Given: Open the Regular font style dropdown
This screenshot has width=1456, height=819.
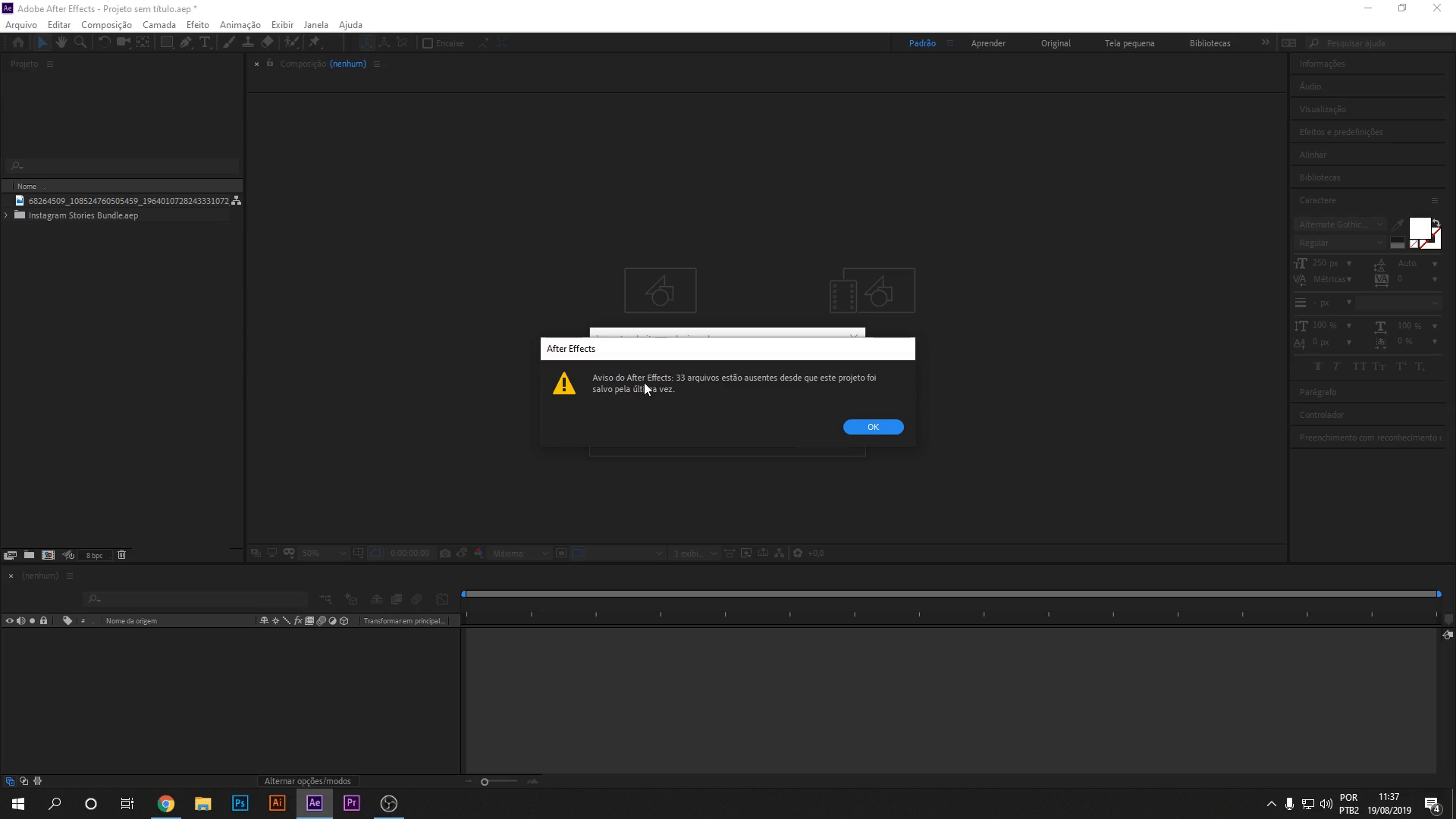Looking at the screenshot, I should [1340, 243].
